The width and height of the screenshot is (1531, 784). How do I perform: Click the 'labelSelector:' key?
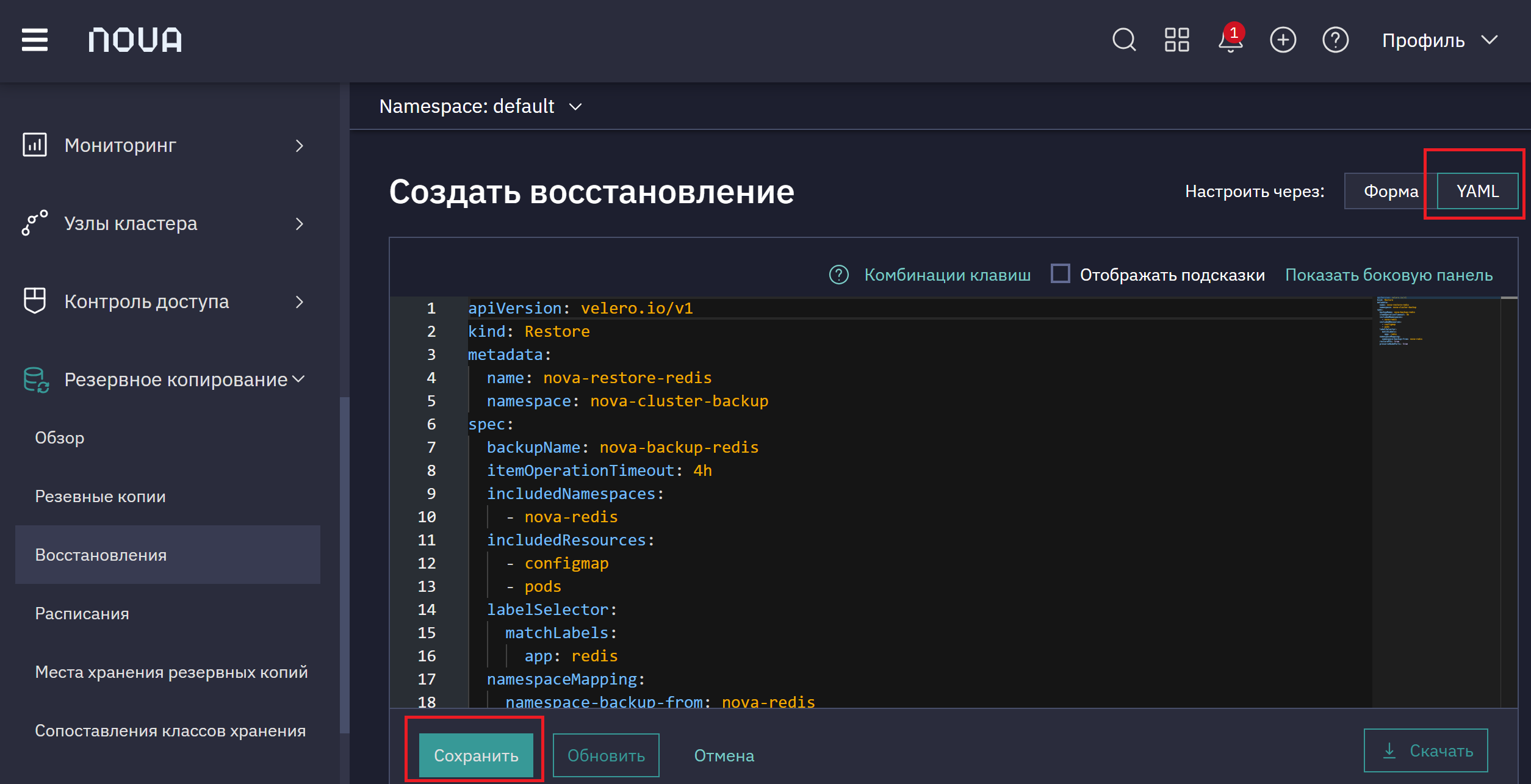pyautogui.click(x=552, y=610)
